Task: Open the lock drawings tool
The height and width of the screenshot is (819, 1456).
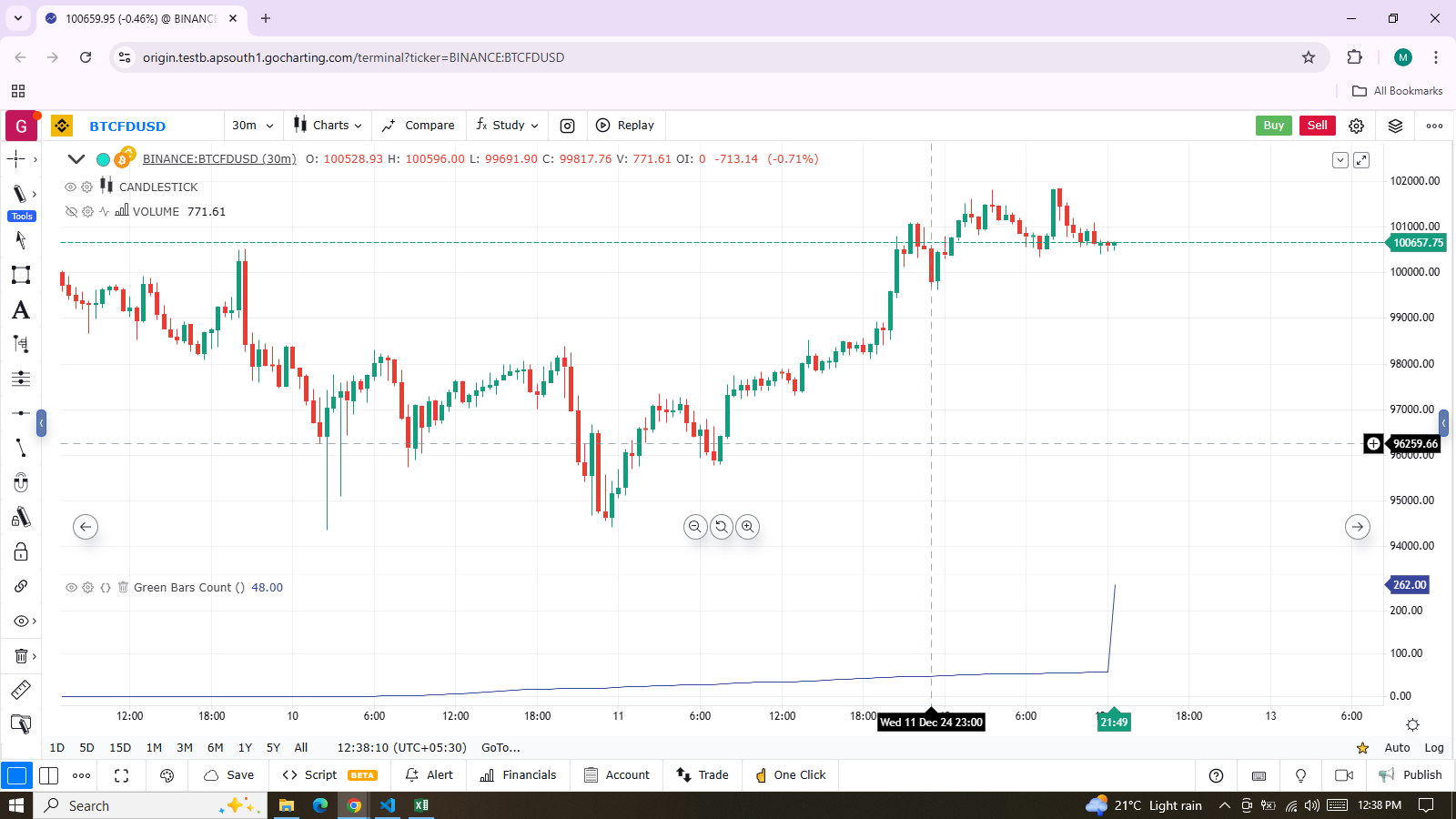Action: 21,551
